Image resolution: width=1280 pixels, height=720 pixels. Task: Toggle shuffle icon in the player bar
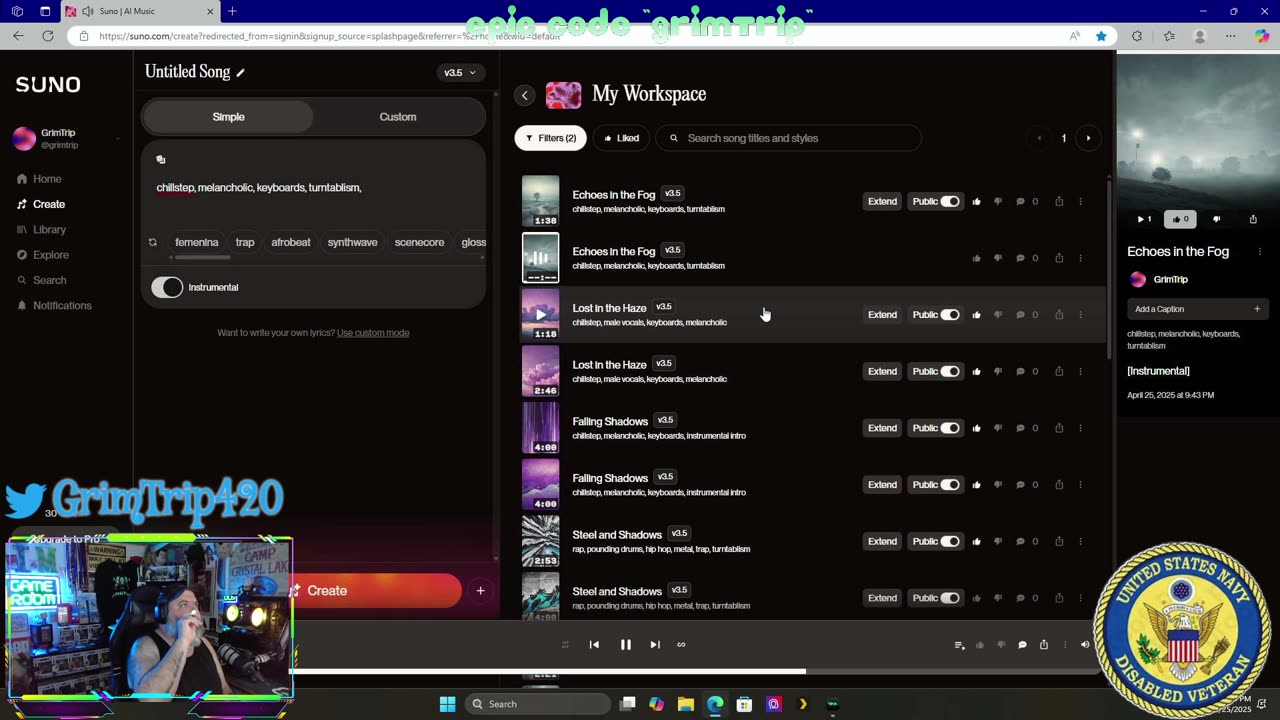[565, 645]
